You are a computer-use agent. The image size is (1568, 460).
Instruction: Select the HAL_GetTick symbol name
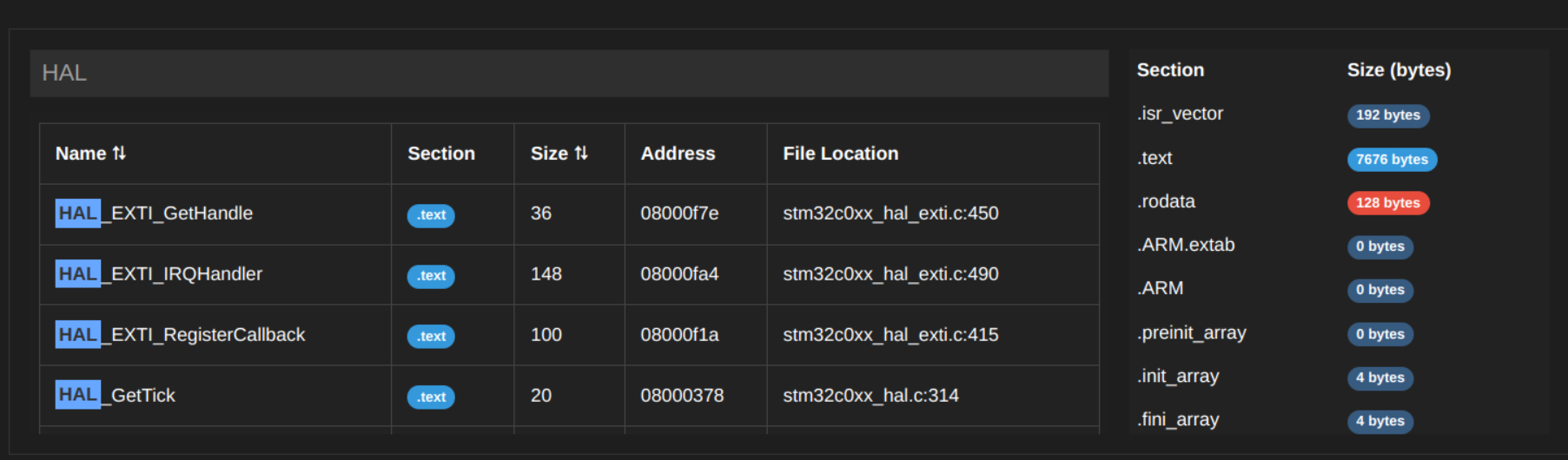(x=116, y=396)
